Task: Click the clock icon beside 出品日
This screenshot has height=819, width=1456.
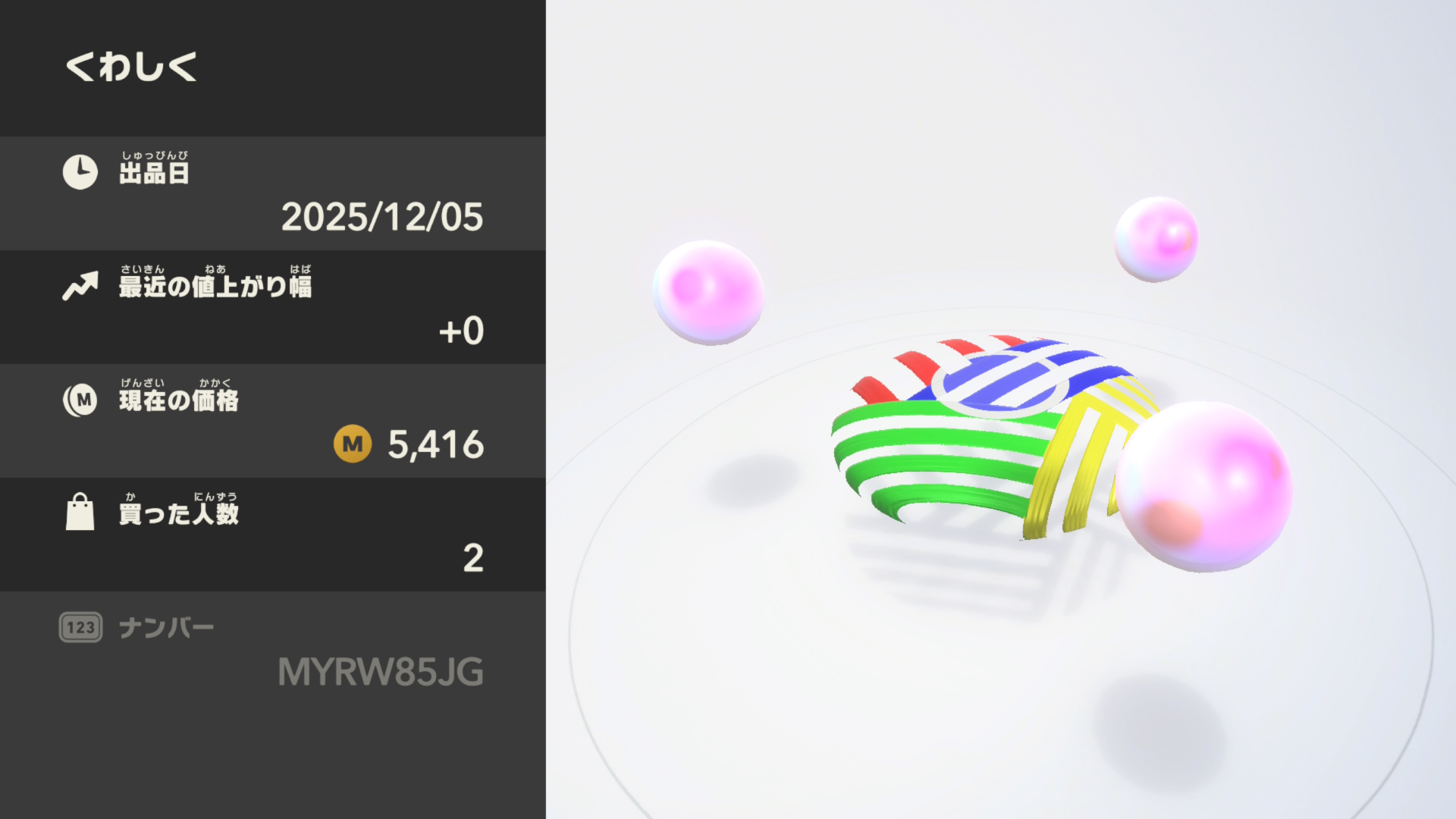Action: click(x=80, y=172)
